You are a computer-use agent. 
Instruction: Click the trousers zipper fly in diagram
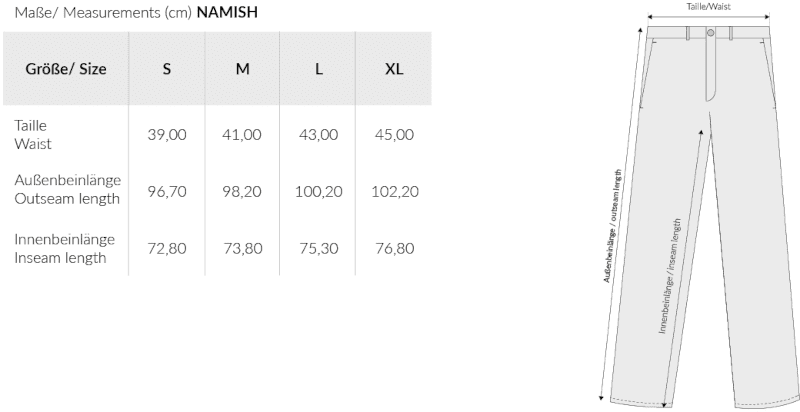(710, 70)
